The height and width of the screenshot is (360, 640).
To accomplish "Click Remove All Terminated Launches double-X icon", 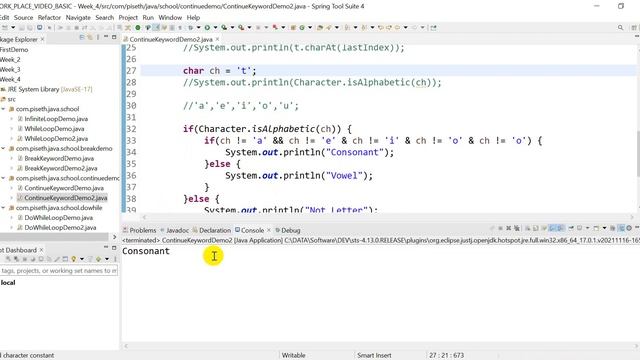I will (x=517, y=228).
